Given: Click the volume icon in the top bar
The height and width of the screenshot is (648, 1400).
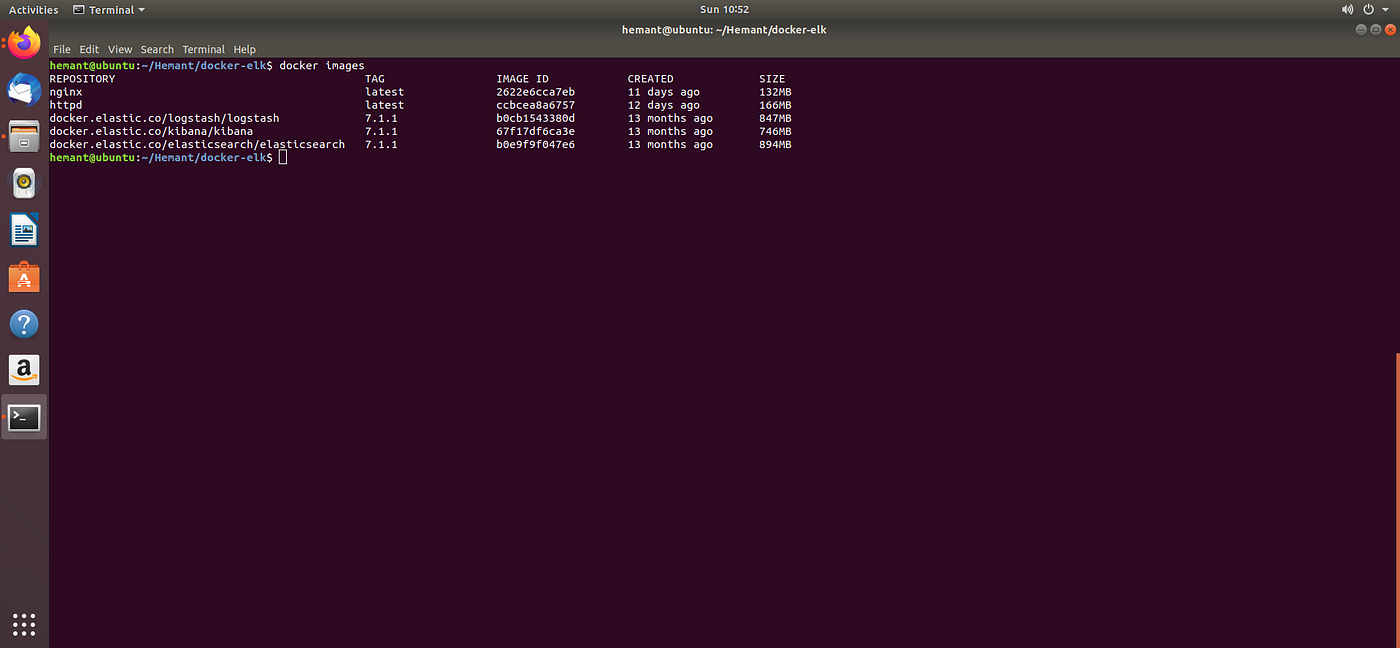Looking at the screenshot, I should click(x=1348, y=9).
